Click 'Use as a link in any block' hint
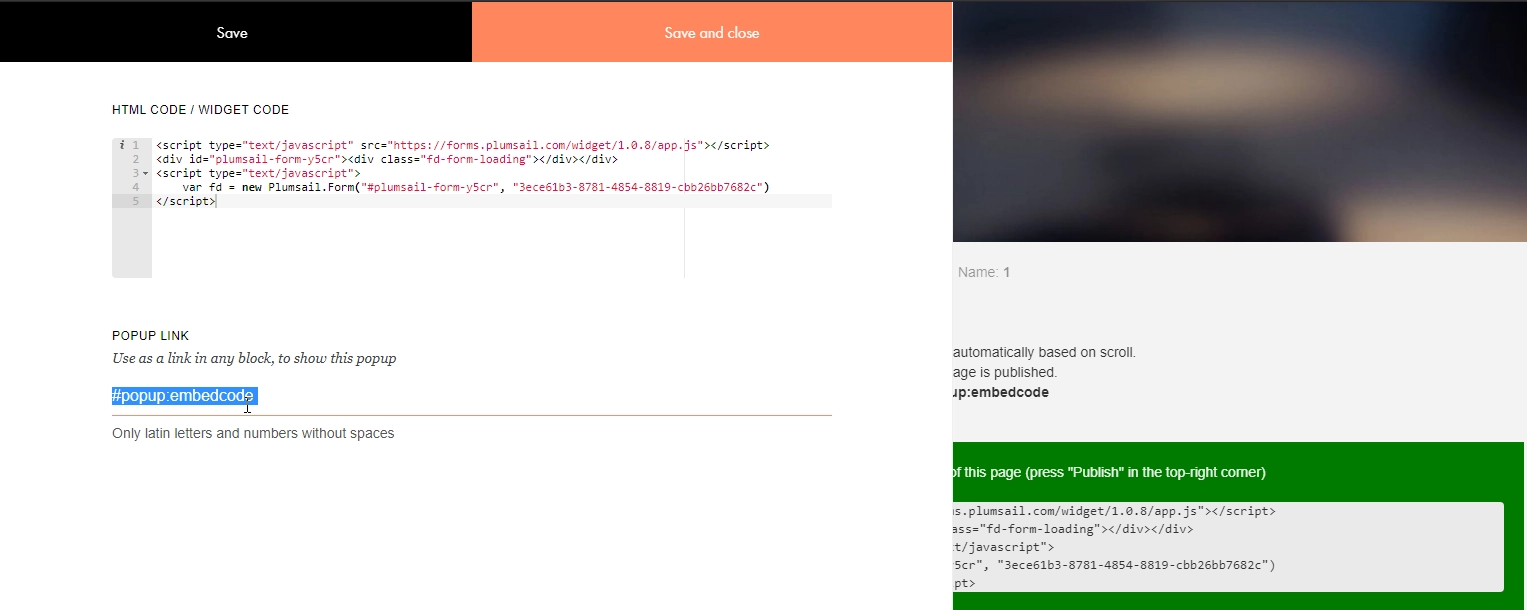Screen dimensions: 1527x610 (x=254, y=358)
